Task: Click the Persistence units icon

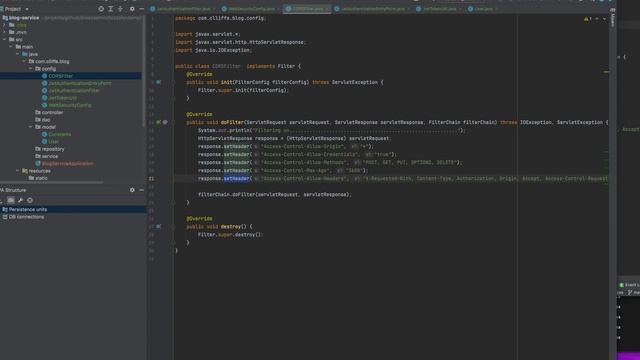Action: 5,209
